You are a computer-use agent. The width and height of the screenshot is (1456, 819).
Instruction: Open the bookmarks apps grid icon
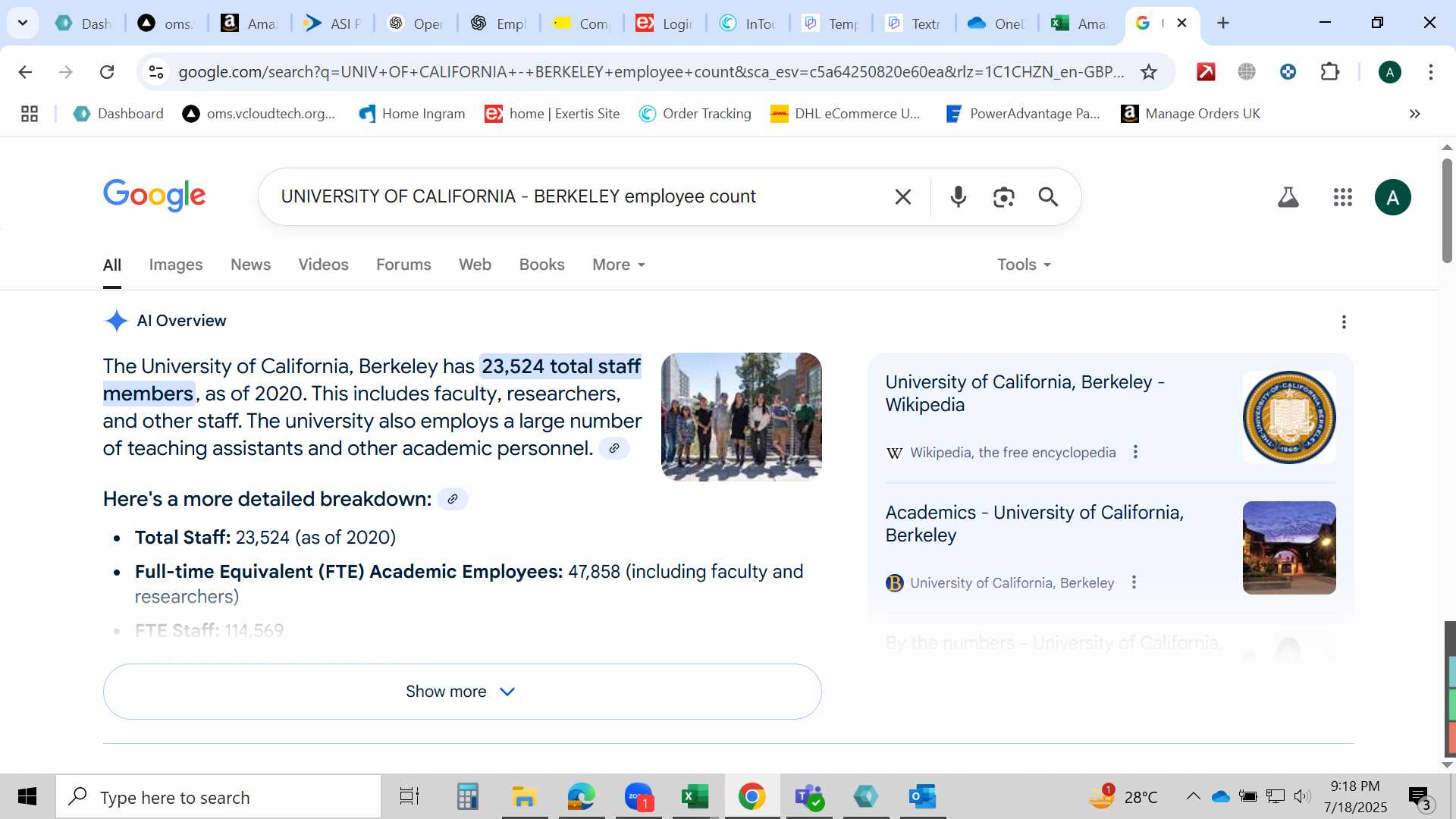[30, 114]
